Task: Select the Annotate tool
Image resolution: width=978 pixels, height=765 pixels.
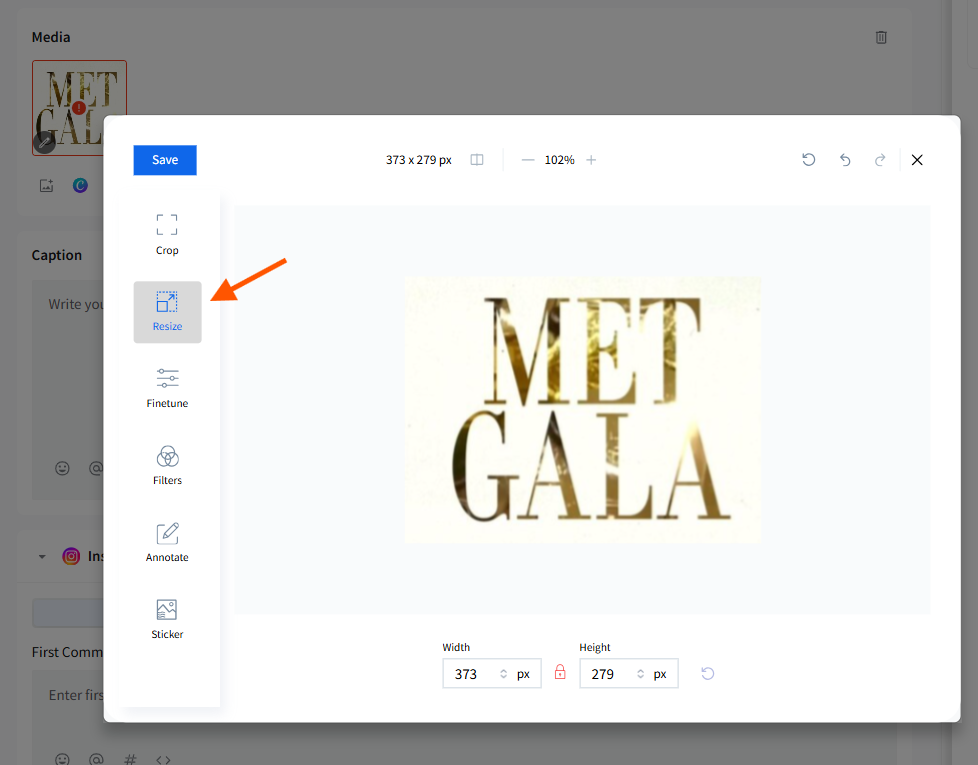Action: [167, 542]
